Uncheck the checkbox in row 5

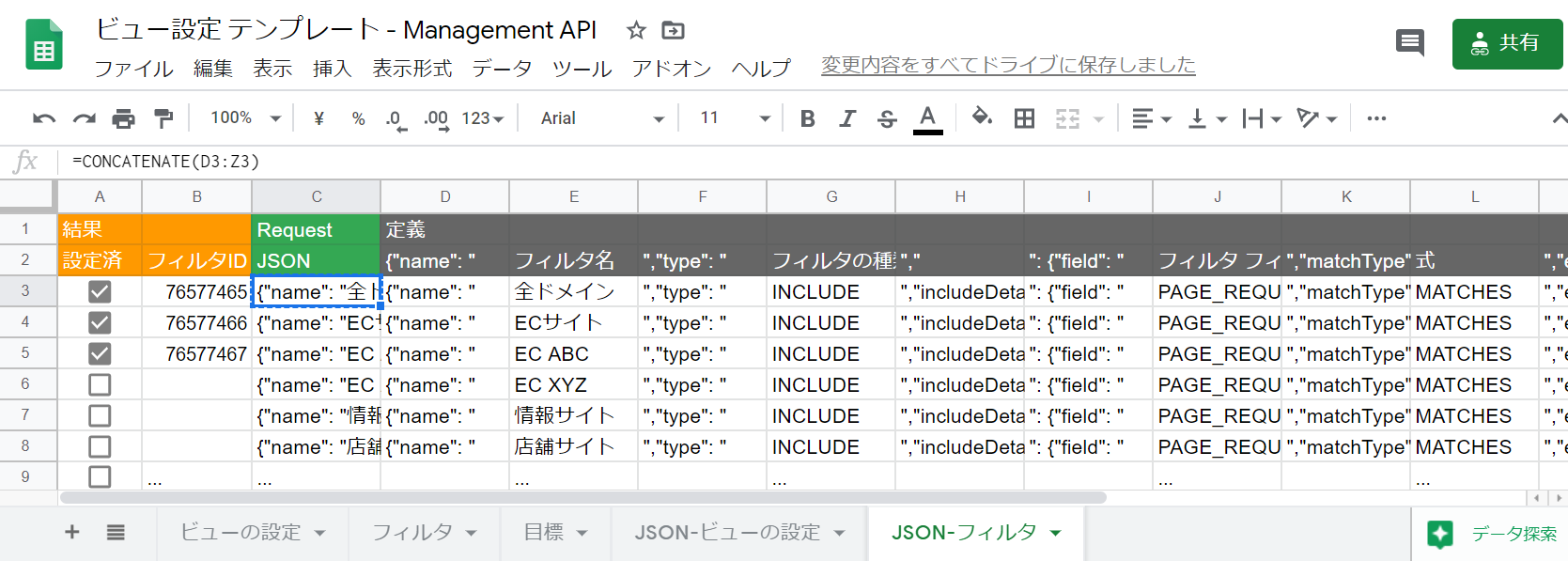pyautogui.click(x=99, y=353)
